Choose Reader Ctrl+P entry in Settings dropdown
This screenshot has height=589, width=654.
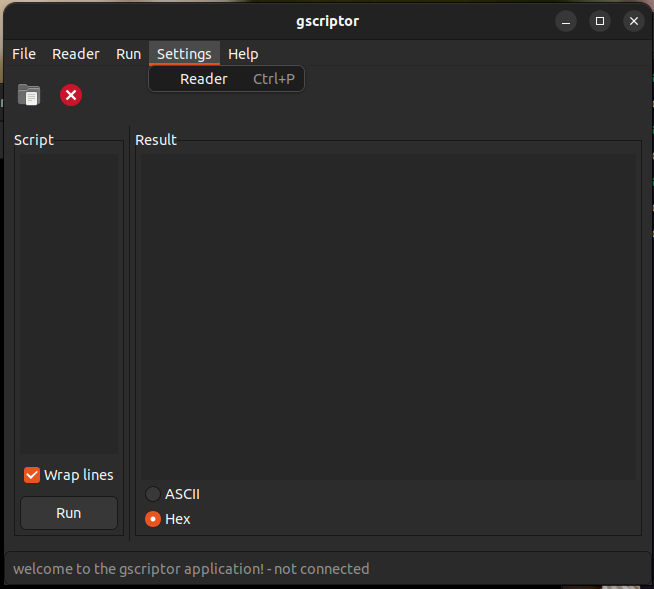coord(226,79)
